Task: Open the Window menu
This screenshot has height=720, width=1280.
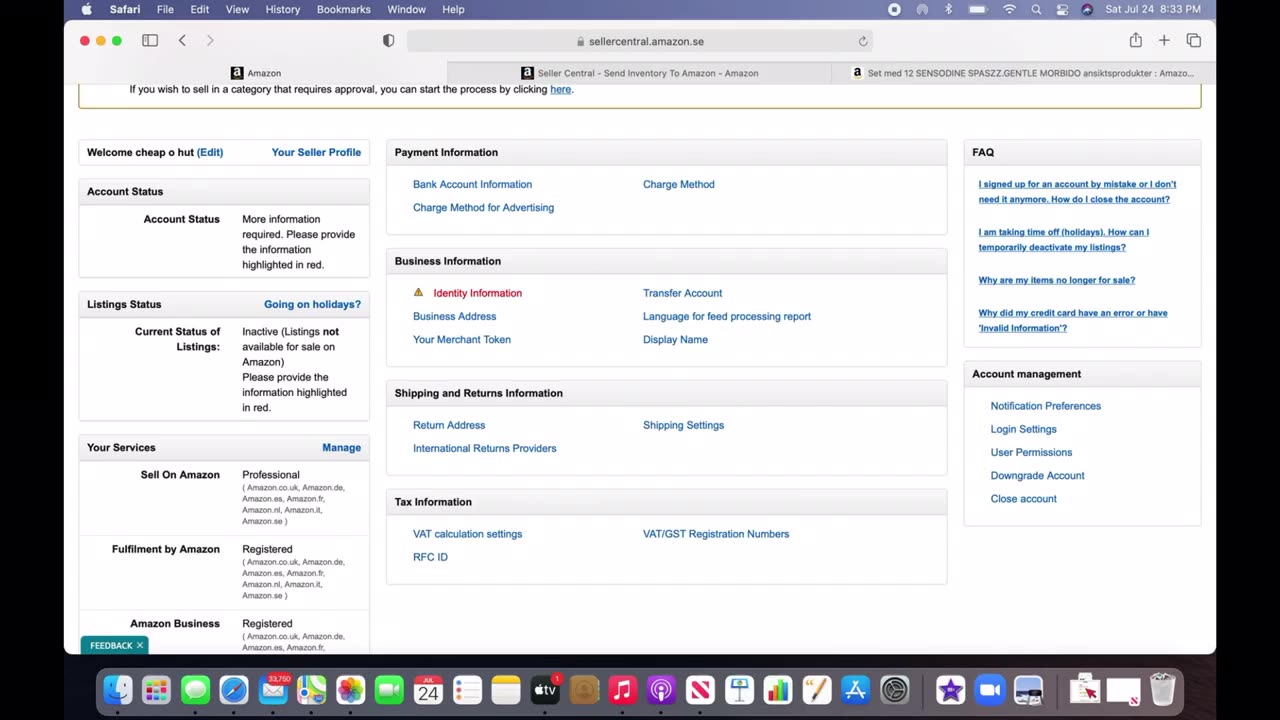Action: click(406, 9)
